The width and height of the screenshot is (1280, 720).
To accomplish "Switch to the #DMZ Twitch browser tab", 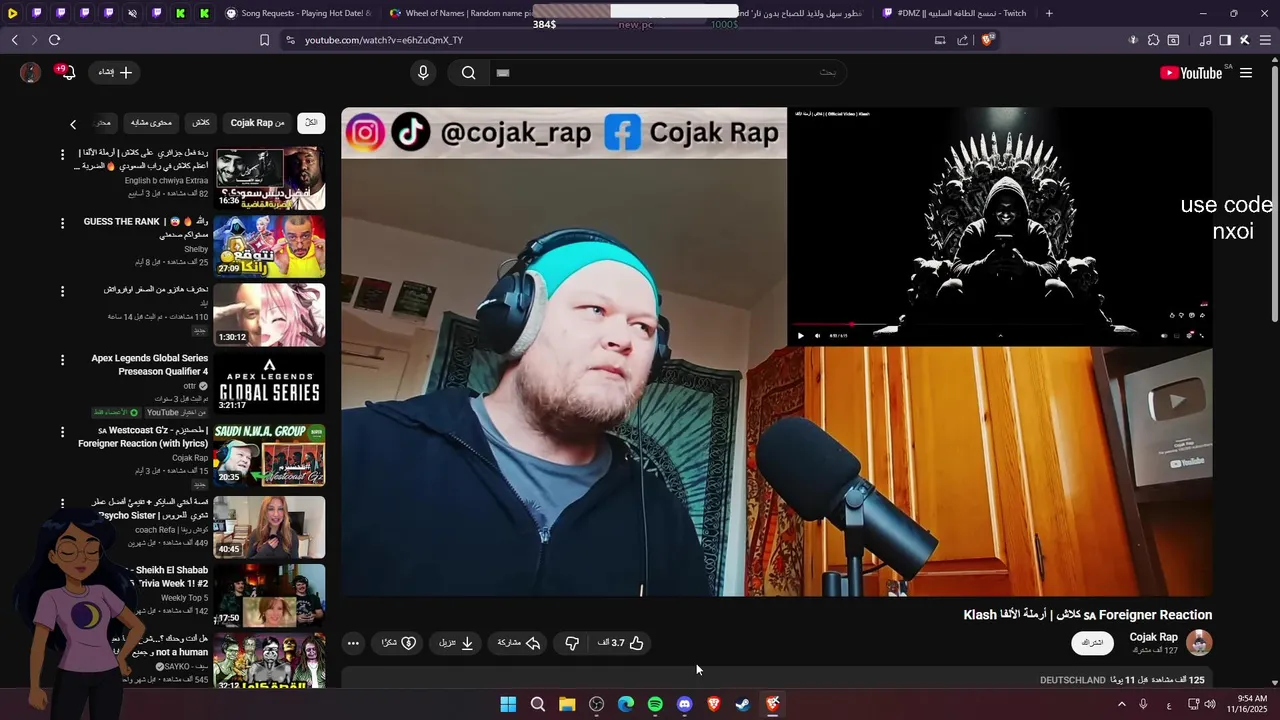I will click(955, 13).
